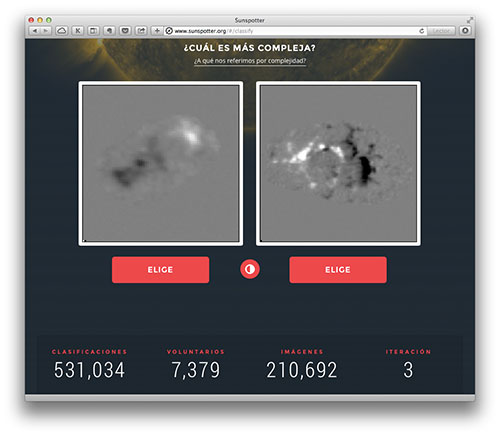The image size is (500, 436).
Task: Click the ITERACIÓN value 3
Action: point(408,370)
